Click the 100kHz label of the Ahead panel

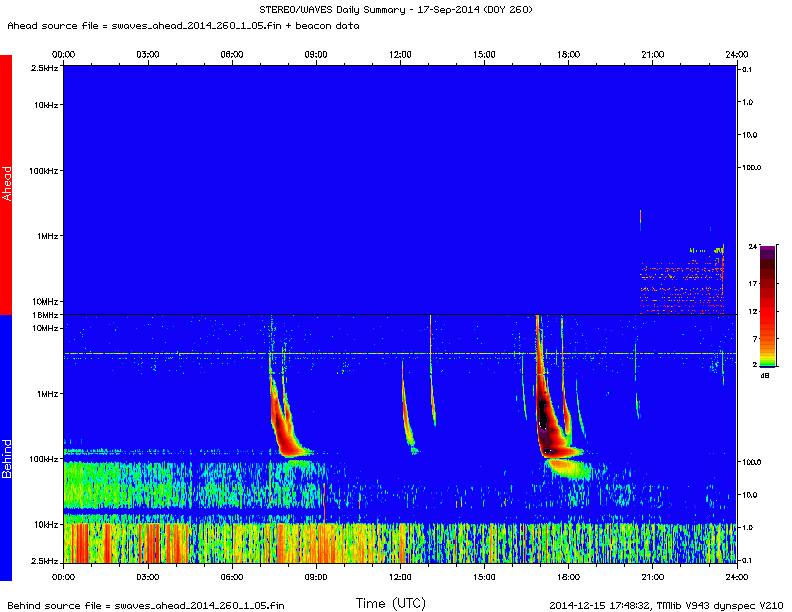pos(43,171)
